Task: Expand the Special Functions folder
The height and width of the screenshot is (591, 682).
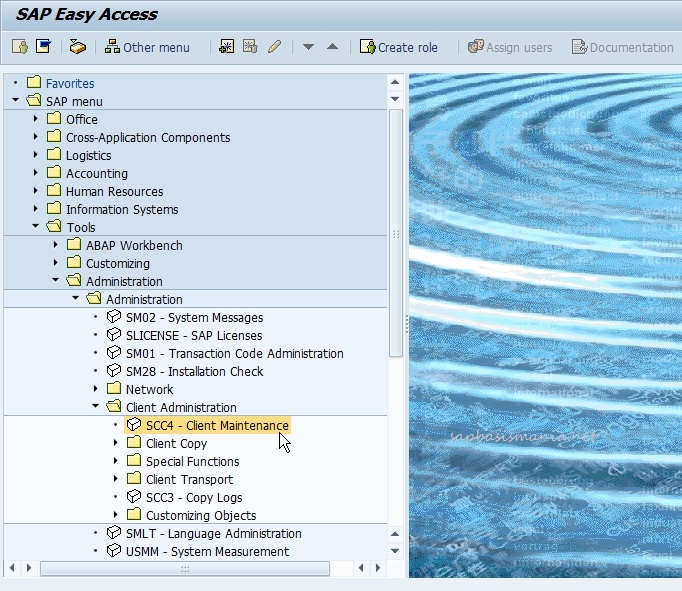Action: (x=116, y=461)
